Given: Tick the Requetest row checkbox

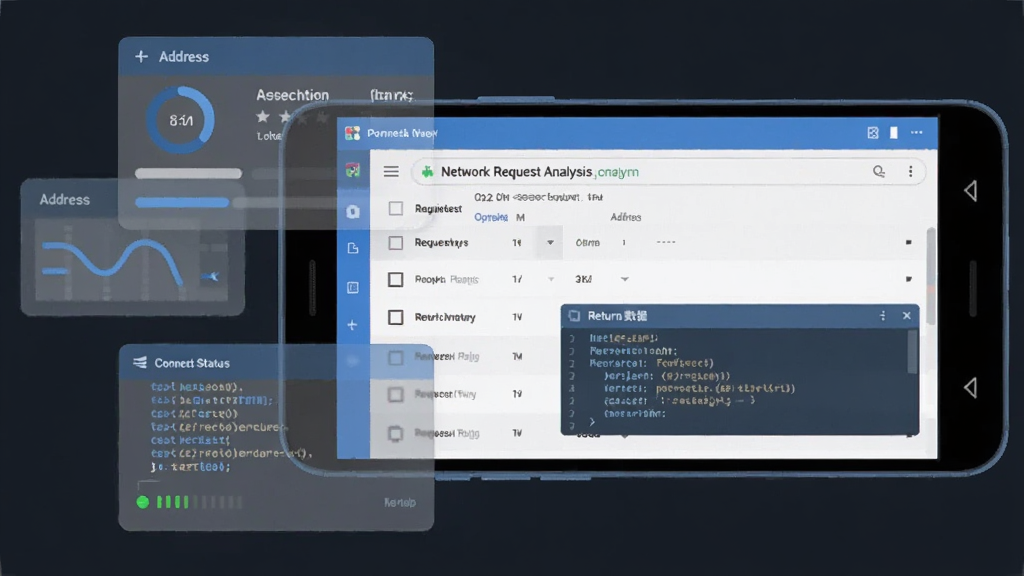Looking at the screenshot, I should (x=396, y=208).
